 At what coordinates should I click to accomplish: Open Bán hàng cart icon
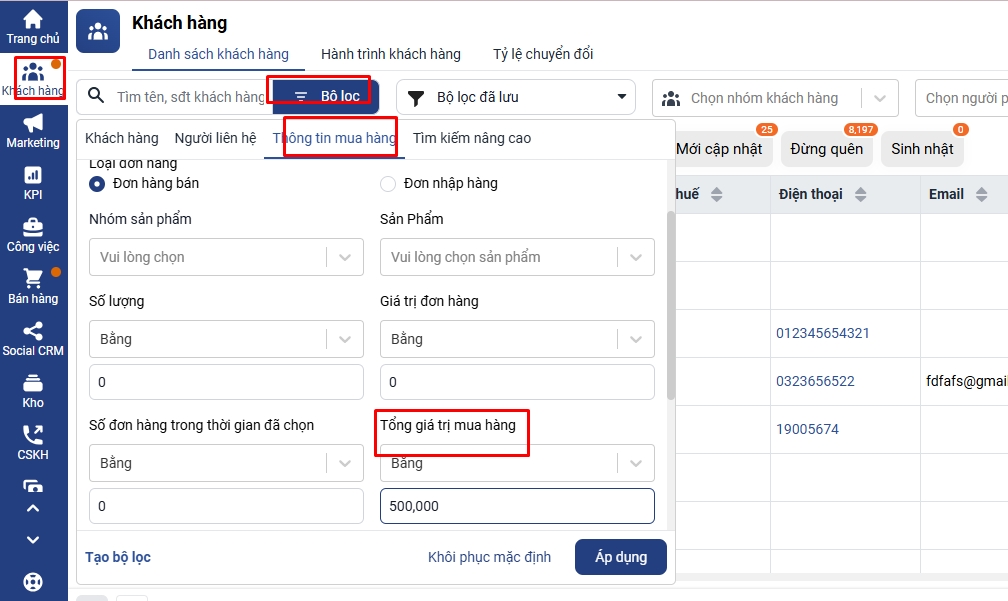click(x=33, y=280)
